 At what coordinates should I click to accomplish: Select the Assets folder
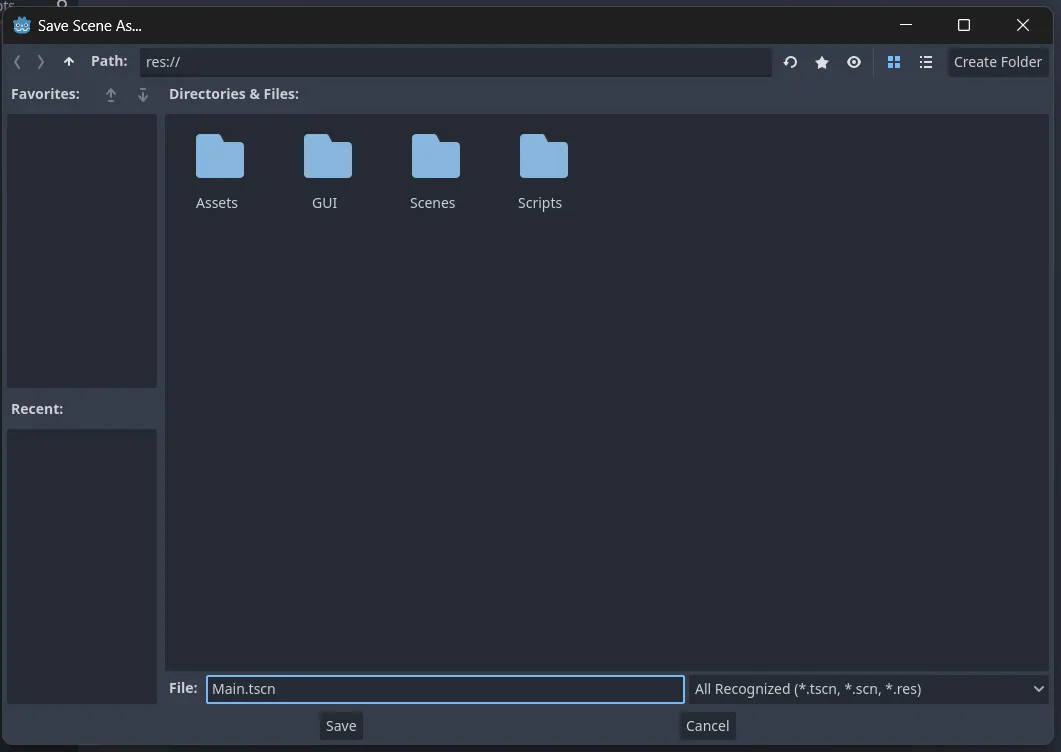[x=219, y=172]
